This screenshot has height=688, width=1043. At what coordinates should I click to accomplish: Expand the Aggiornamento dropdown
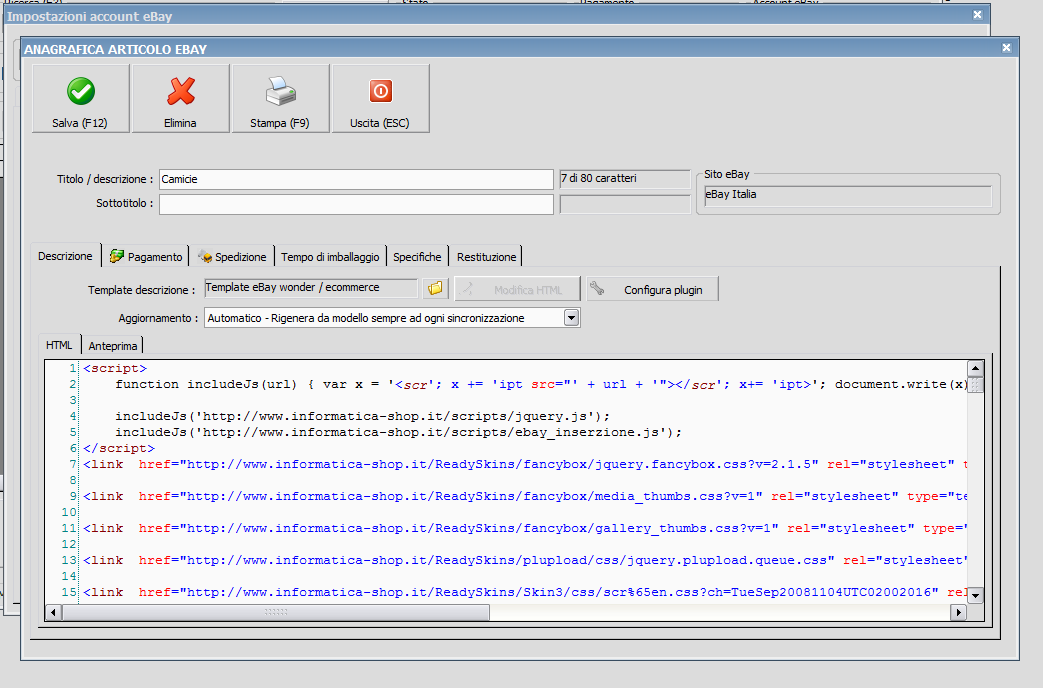[571, 318]
